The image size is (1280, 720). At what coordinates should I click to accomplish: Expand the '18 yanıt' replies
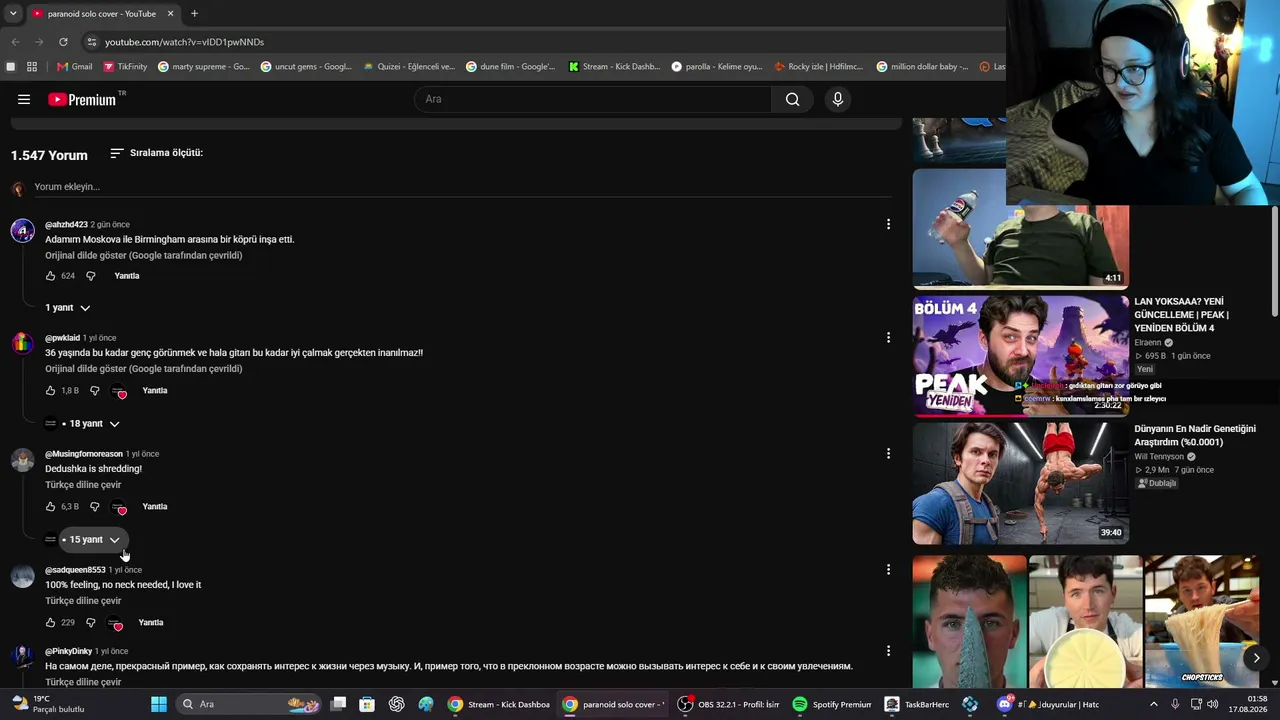(x=91, y=424)
